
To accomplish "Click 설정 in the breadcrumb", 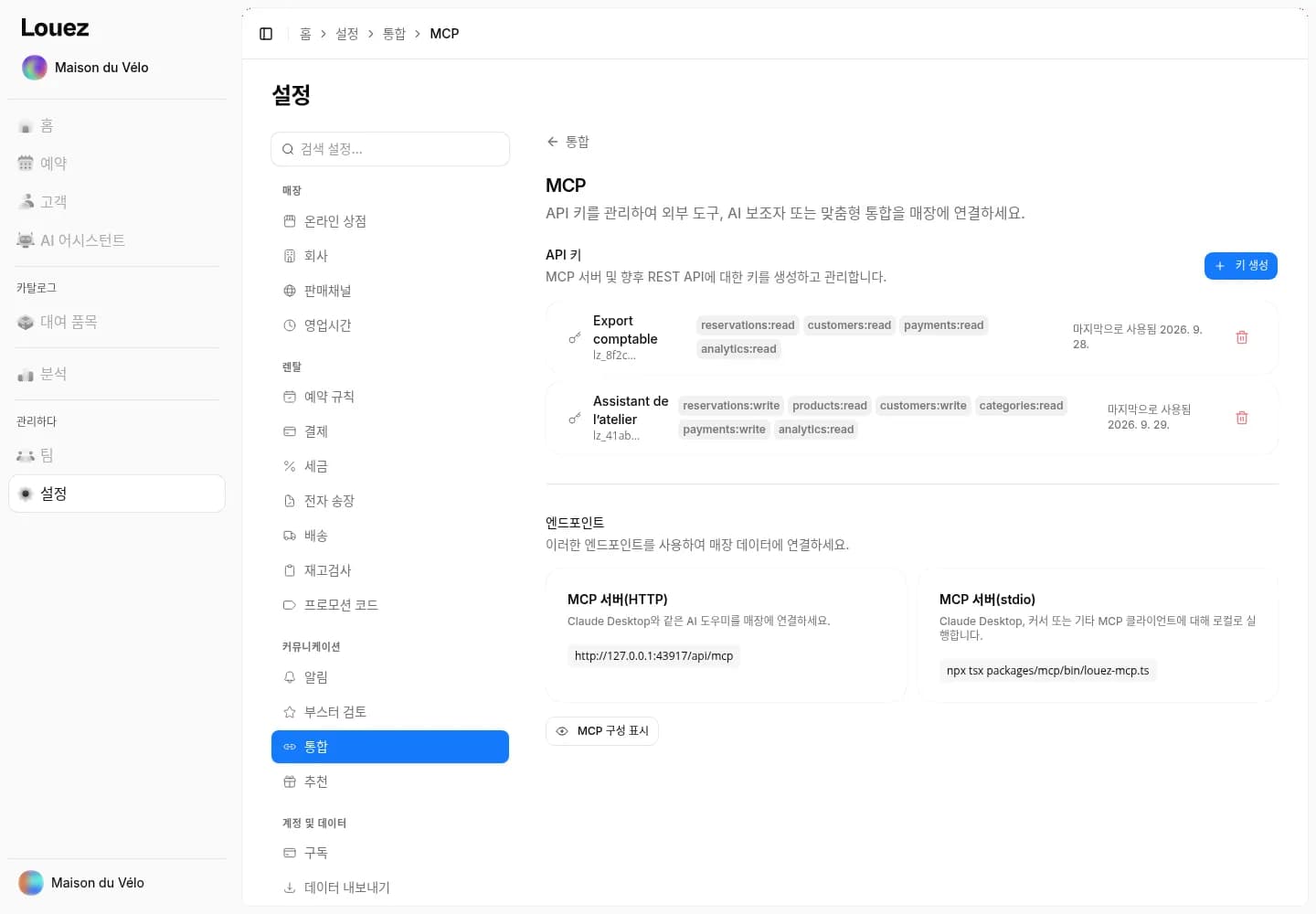I will [347, 34].
